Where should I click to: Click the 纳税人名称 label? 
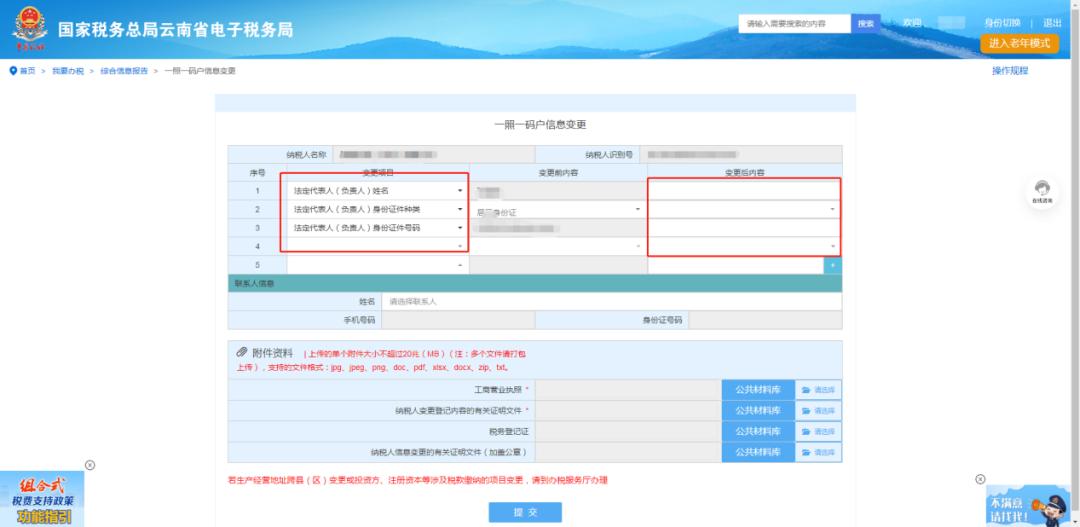pos(307,155)
